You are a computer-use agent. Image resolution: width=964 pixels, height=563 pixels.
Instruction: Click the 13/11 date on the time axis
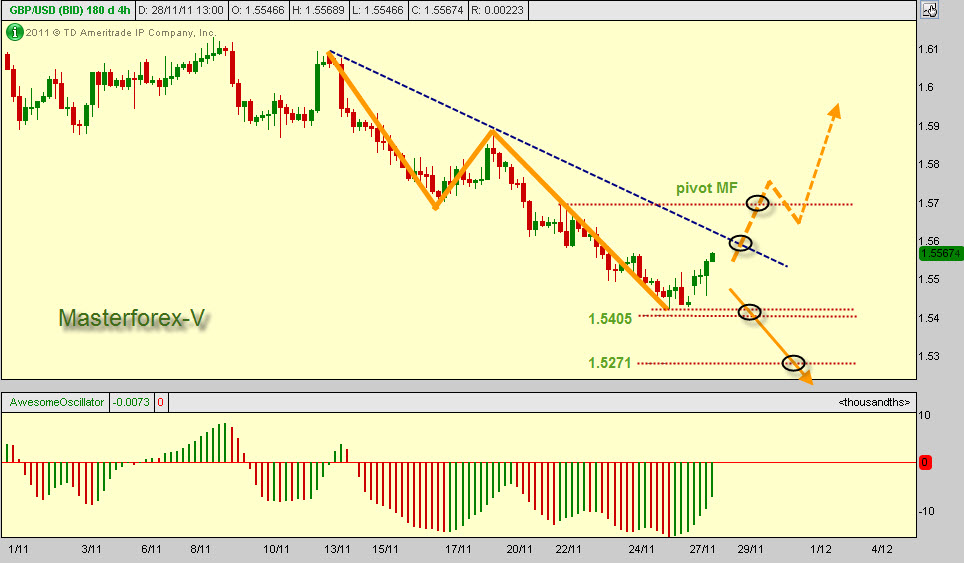tap(337, 549)
